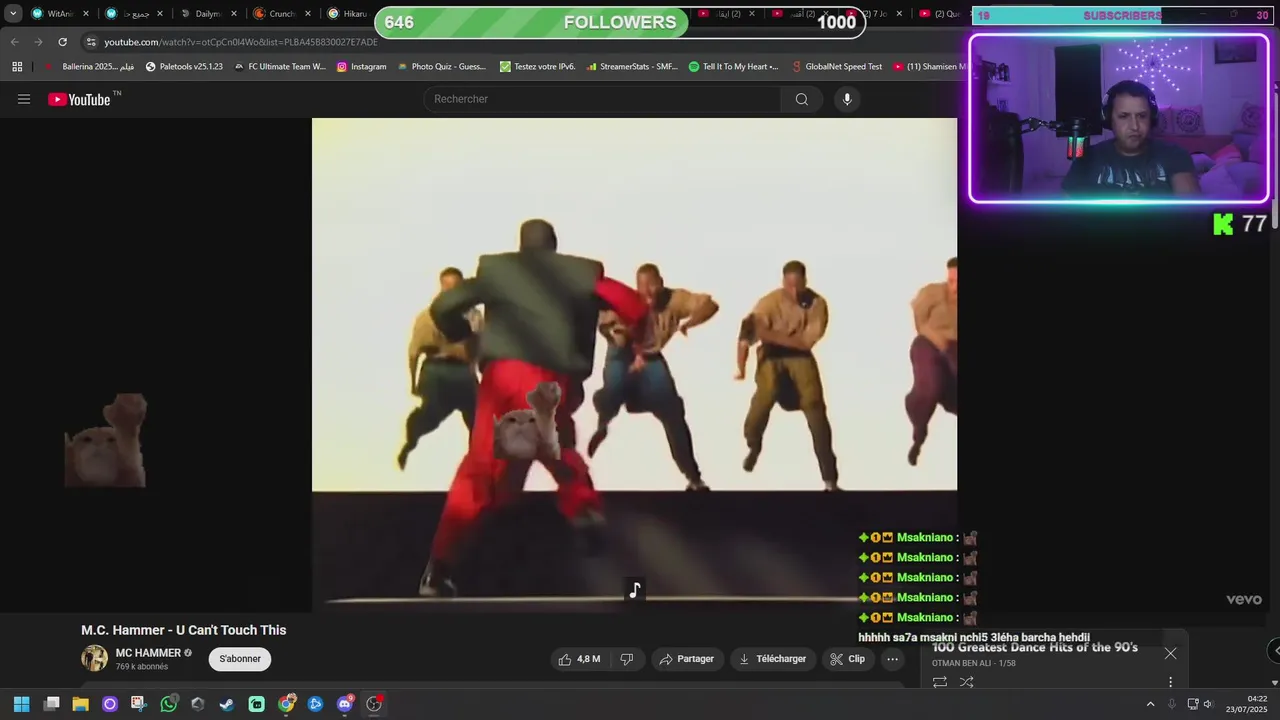Subscribe with the S'abonner button
The height and width of the screenshot is (720, 1280).
click(240, 659)
